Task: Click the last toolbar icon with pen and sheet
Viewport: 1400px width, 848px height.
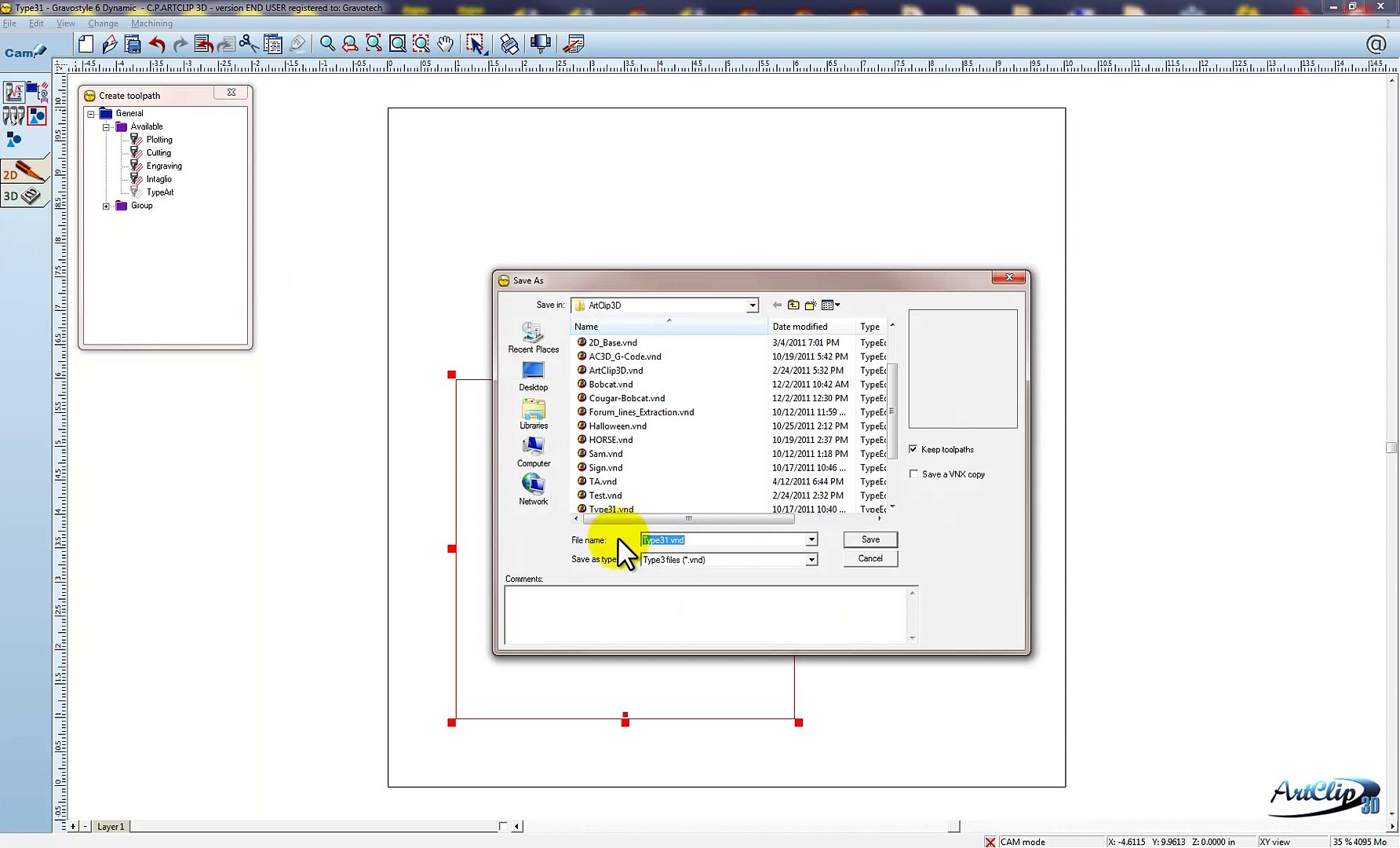Action: (574, 44)
